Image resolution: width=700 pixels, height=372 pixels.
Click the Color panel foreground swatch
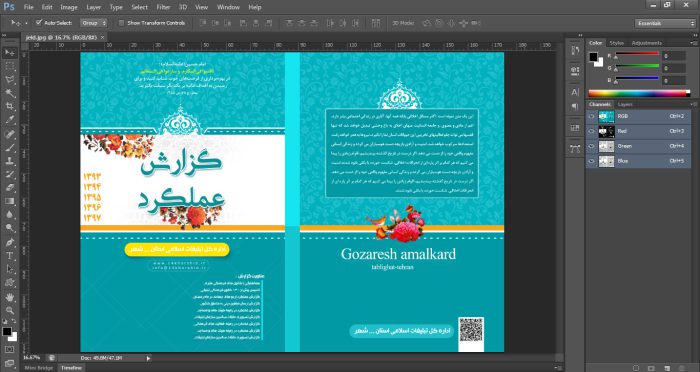(x=593, y=57)
